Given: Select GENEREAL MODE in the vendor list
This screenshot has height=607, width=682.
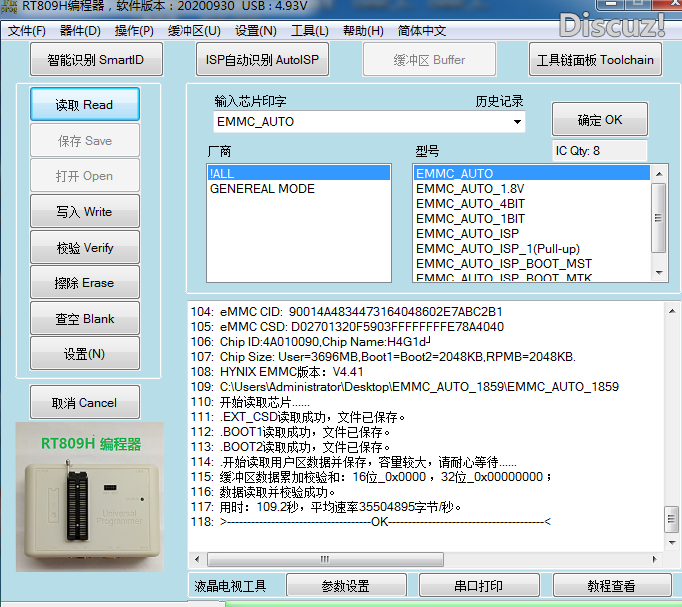Looking at the screenshot, I should (x=262, y=188).
